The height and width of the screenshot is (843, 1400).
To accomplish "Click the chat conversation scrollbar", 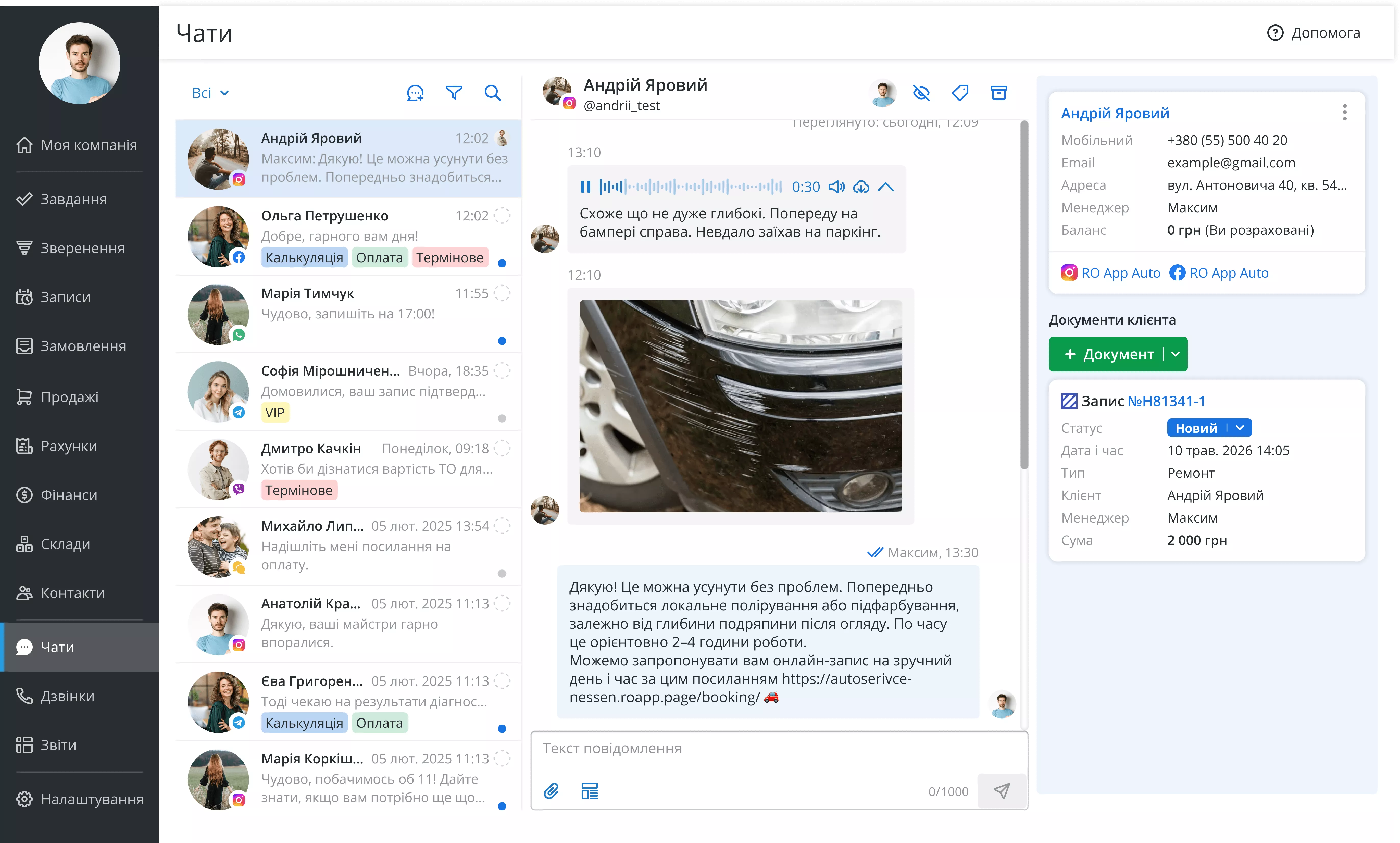I will coord(1024,295).
